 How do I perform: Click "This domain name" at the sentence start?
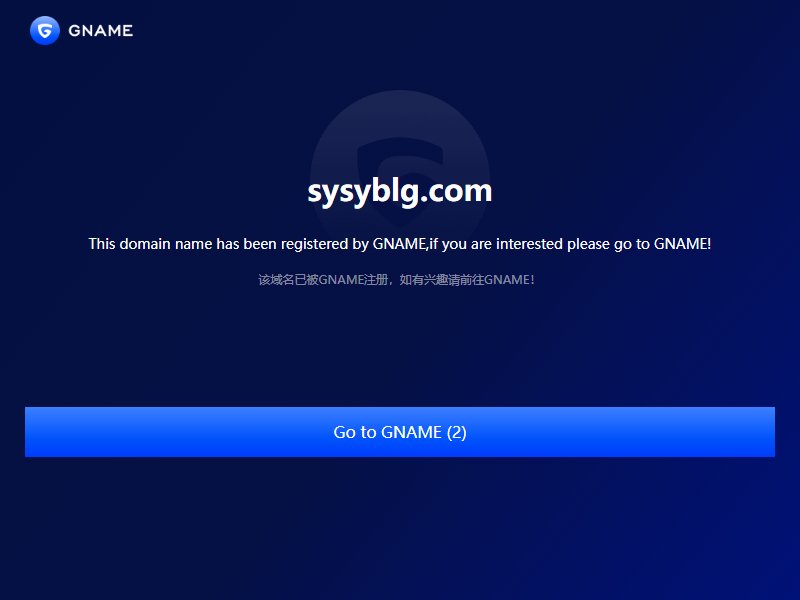[x=151, y=244]
